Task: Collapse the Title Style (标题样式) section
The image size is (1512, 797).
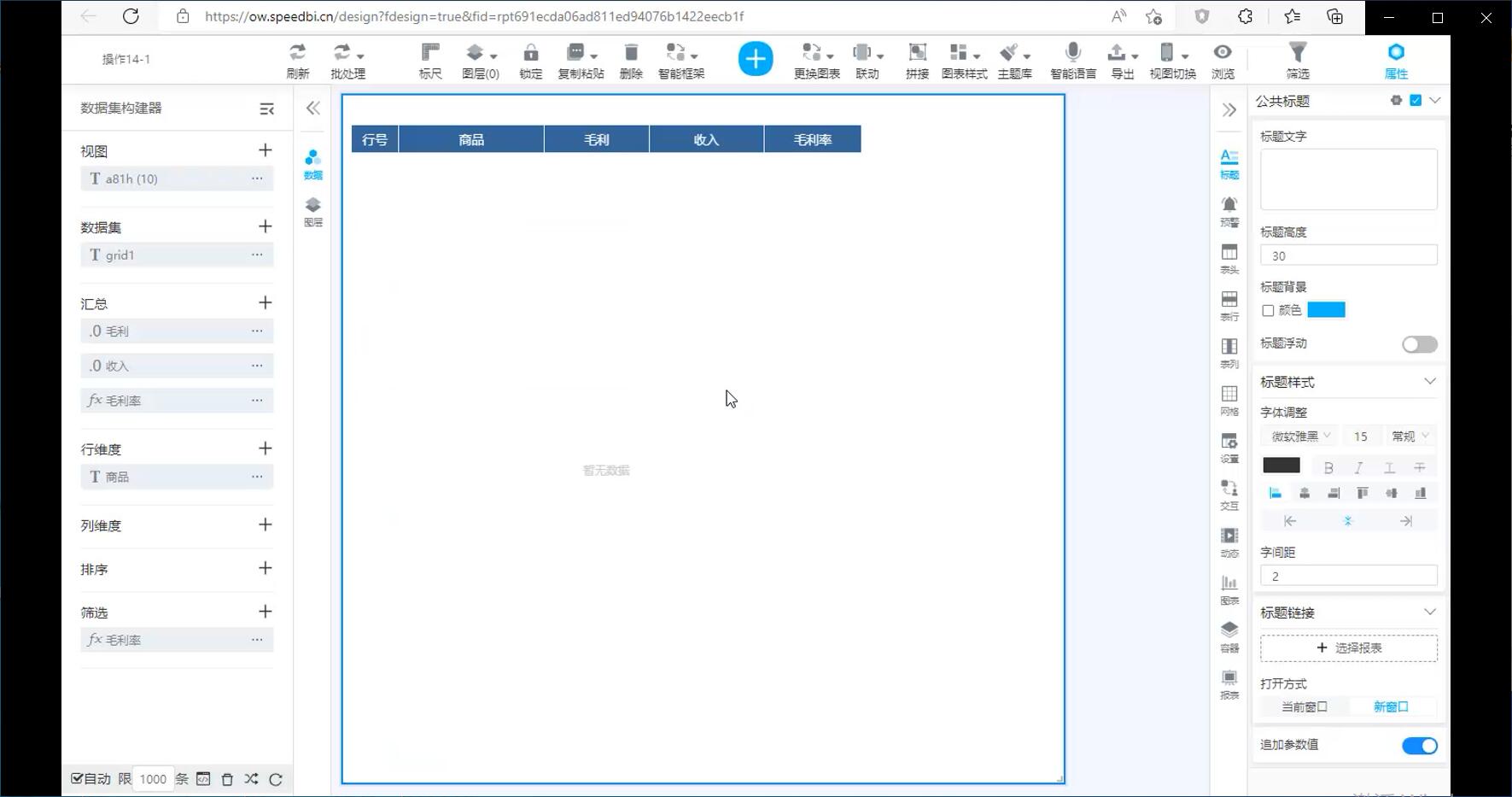Action: 1429,382
